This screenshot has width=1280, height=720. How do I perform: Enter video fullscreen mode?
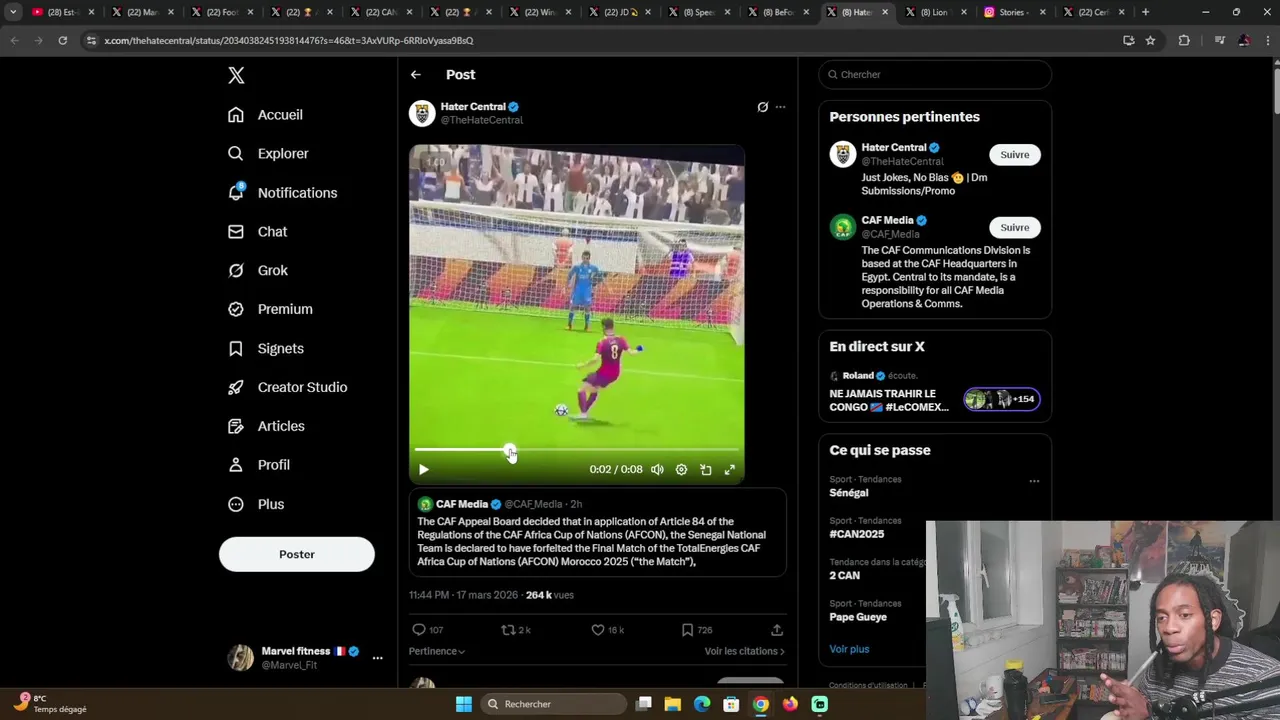point(730,470)
